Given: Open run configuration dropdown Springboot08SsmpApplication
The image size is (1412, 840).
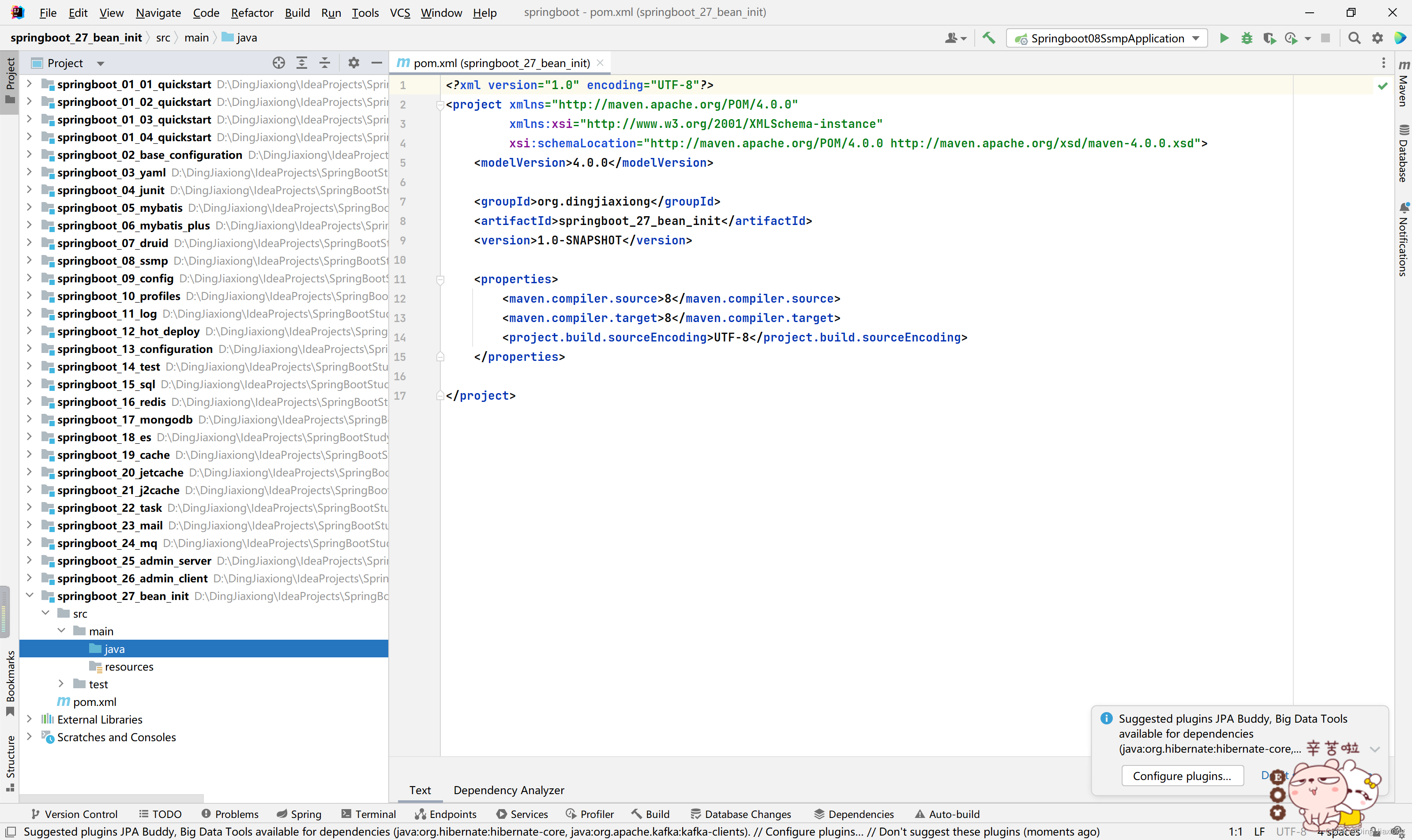Looking at the screenshot, I should [x=1106, y=38].
